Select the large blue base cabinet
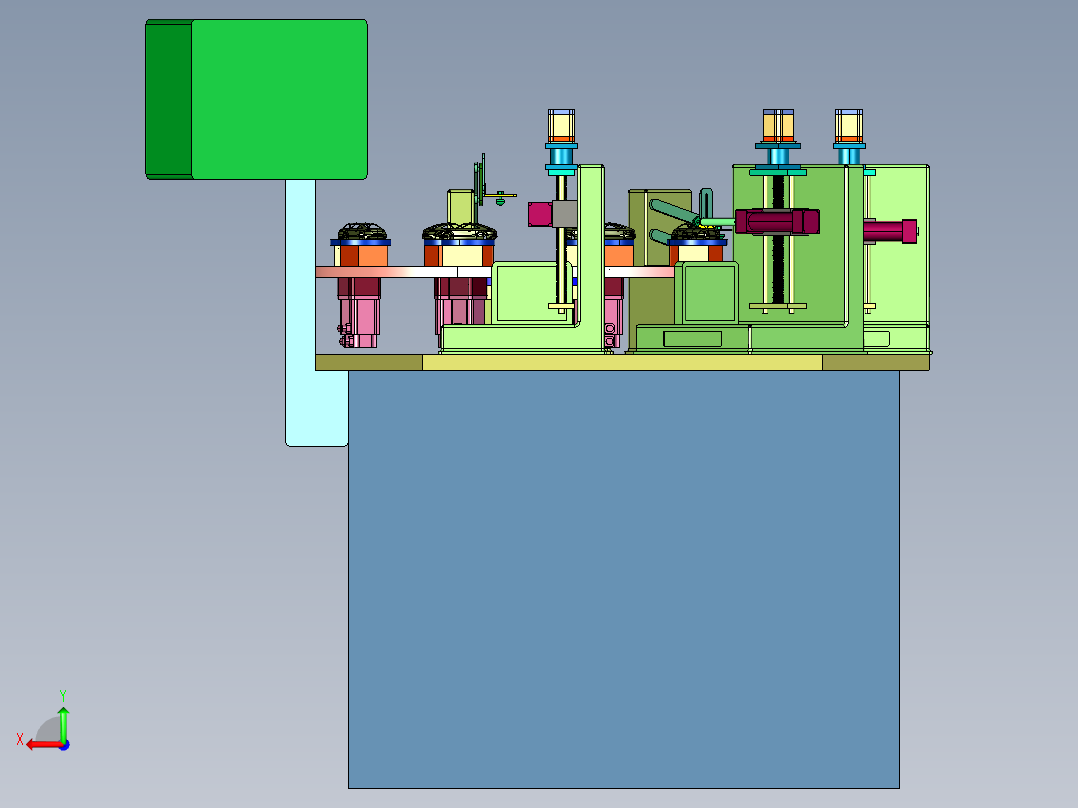This screenshot has height=808, width=1078. click(624, 579)
